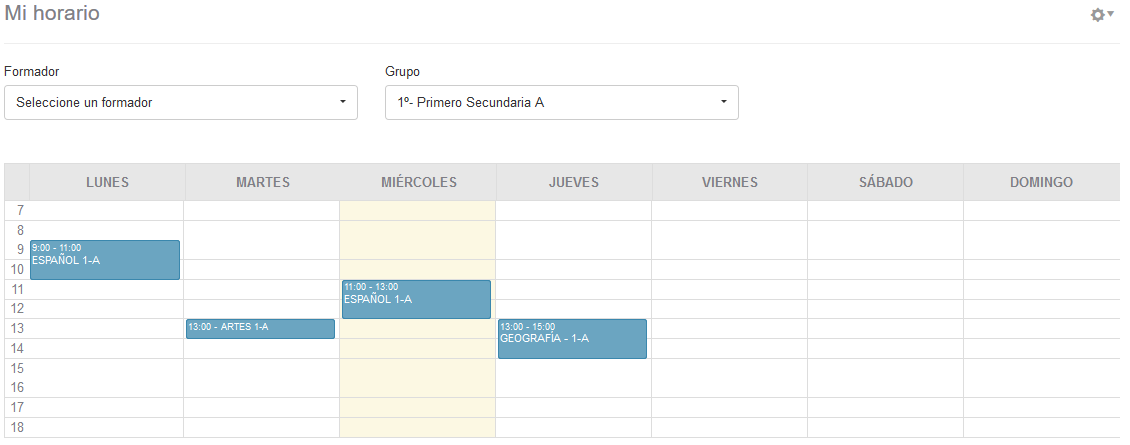Click the MARTES column header
Screen dimensions: 1130x445
click(x=263, y=182)
